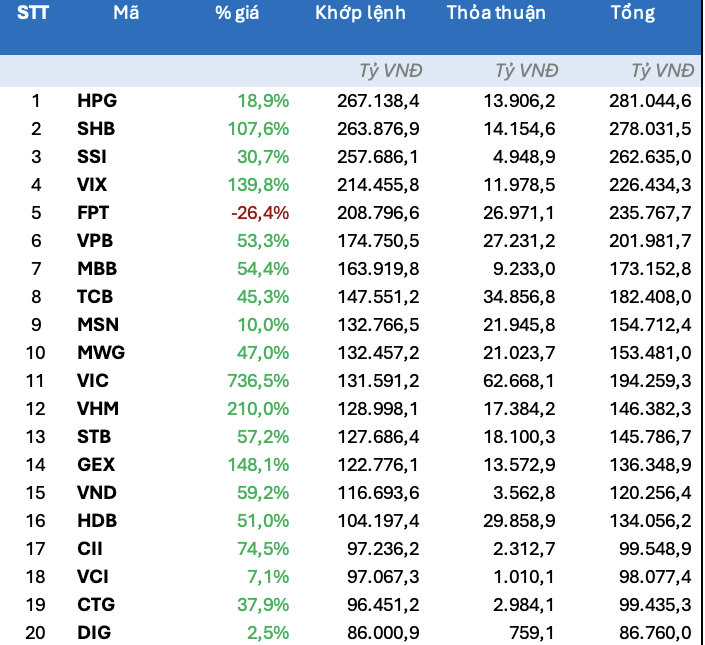Click the Mã column header
This screenshot has height=645, width=705.
point(126,13)
